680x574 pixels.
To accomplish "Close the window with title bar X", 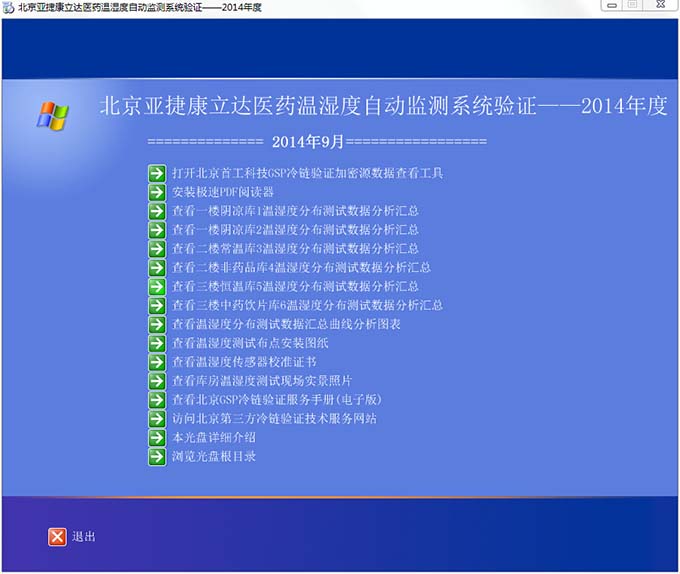I will [660, 5].
